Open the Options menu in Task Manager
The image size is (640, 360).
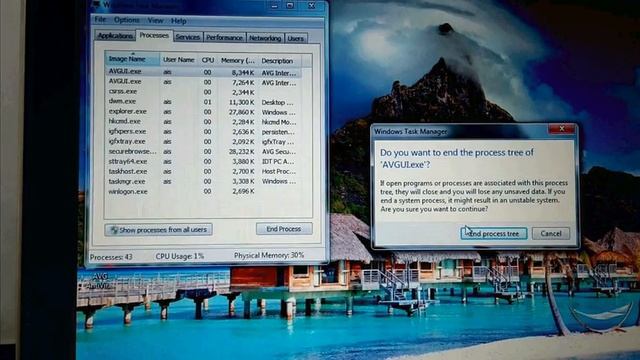(x=127, y=20)
